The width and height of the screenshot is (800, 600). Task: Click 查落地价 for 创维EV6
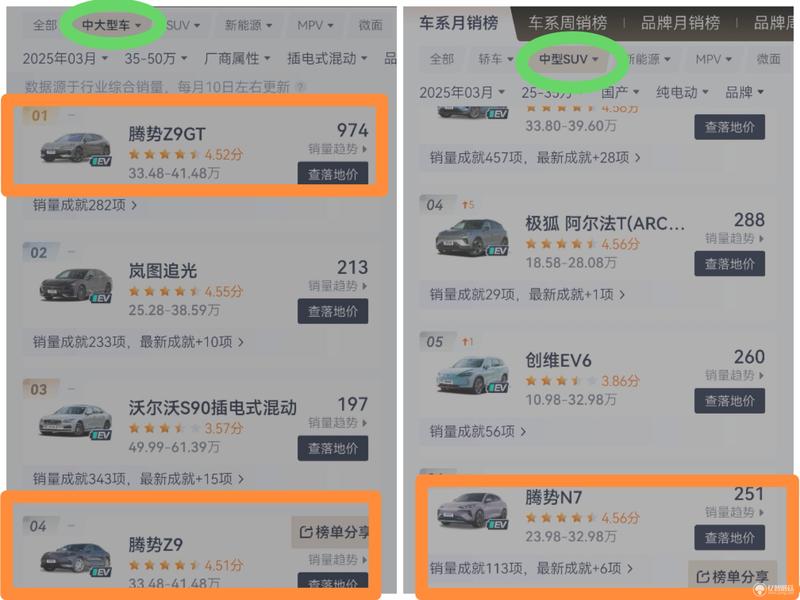729,401
